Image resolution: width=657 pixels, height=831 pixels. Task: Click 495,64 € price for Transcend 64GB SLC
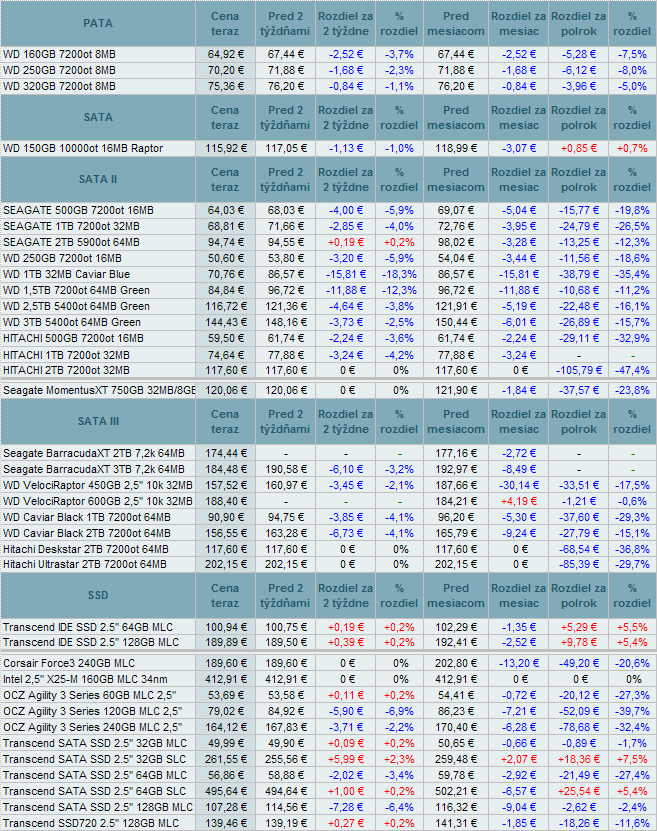coord(226,791)
